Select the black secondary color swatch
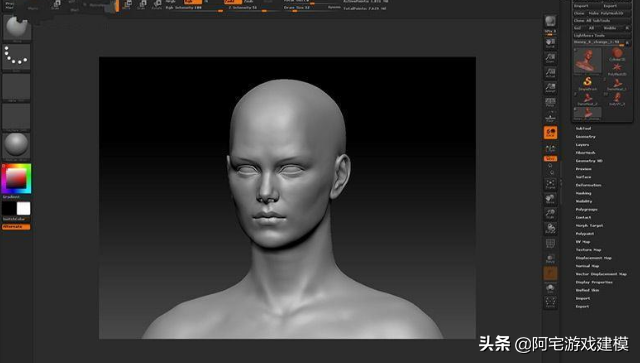Image resolution: width=640 pixels, height=363 pixels. tap(9, 208)
